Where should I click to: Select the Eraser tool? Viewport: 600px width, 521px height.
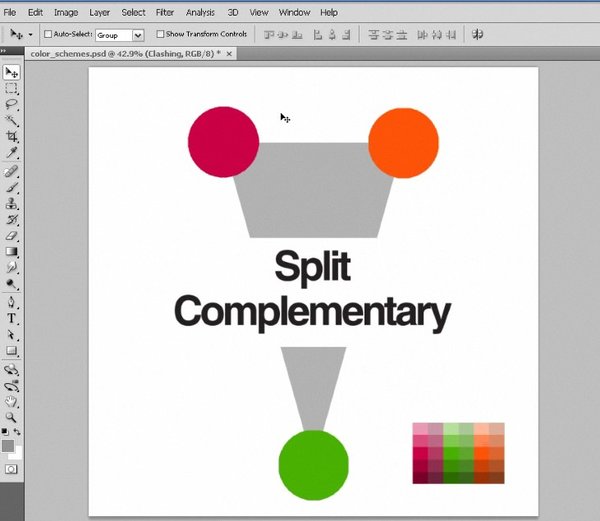tap(11, 236)
